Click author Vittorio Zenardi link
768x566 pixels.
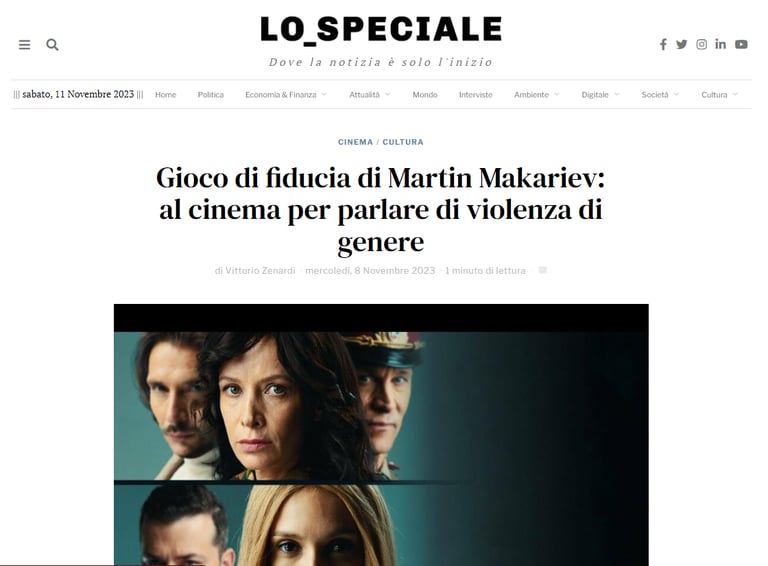tap(260, 270)
